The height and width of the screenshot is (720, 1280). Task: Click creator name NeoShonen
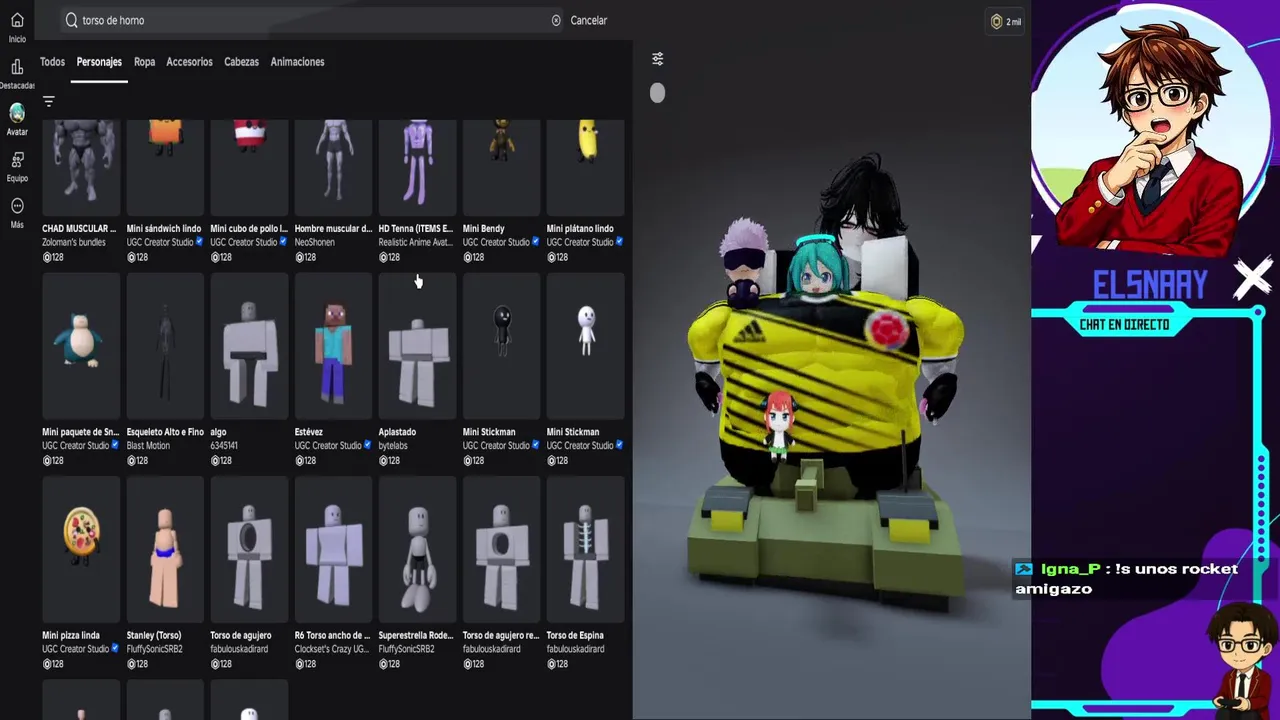pyautogui.click(x=315, y=242)
